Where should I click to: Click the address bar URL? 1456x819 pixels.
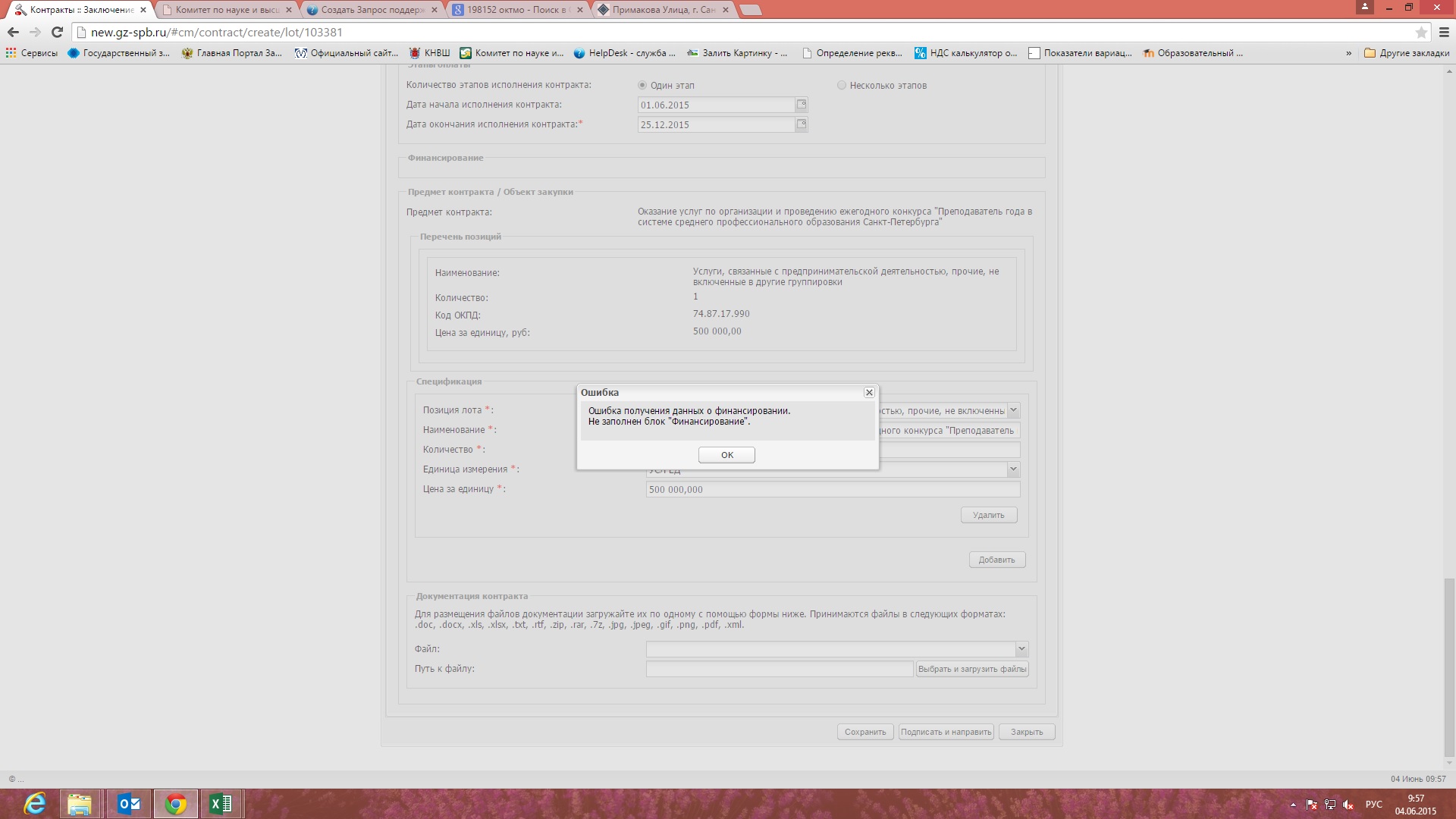[217, 32]
